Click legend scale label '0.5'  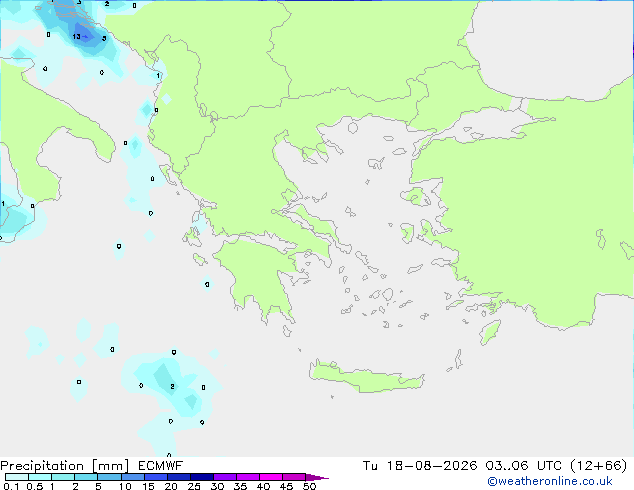35,486
